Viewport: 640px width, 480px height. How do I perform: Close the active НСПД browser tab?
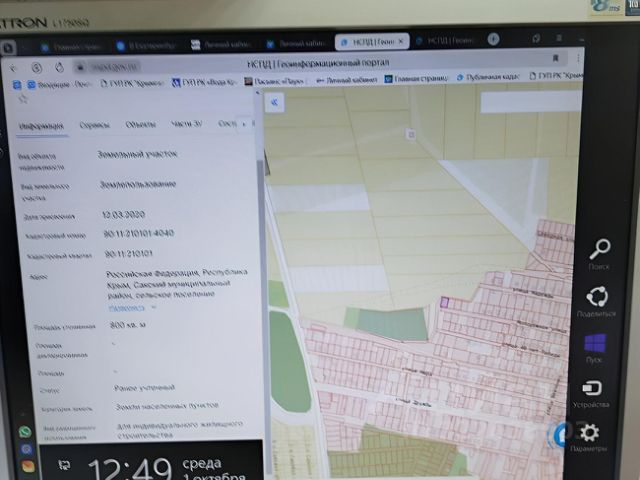(x=401, y=41)
